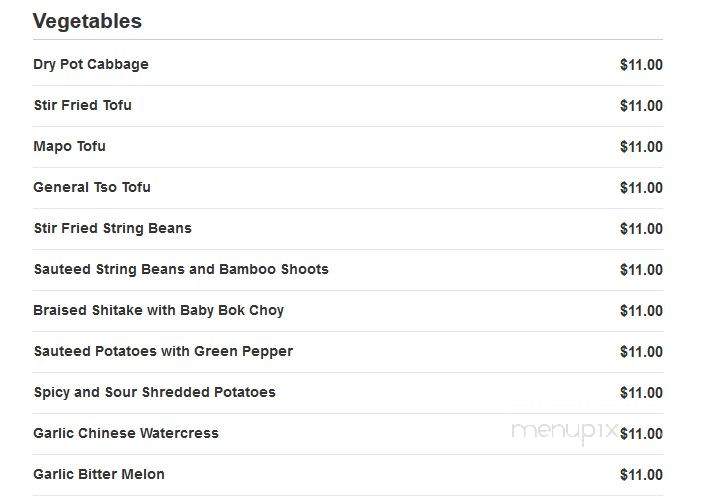Click the Dry Pot Cabbage price
Viewport: 726px width, 499px height.
pos(641,65)
